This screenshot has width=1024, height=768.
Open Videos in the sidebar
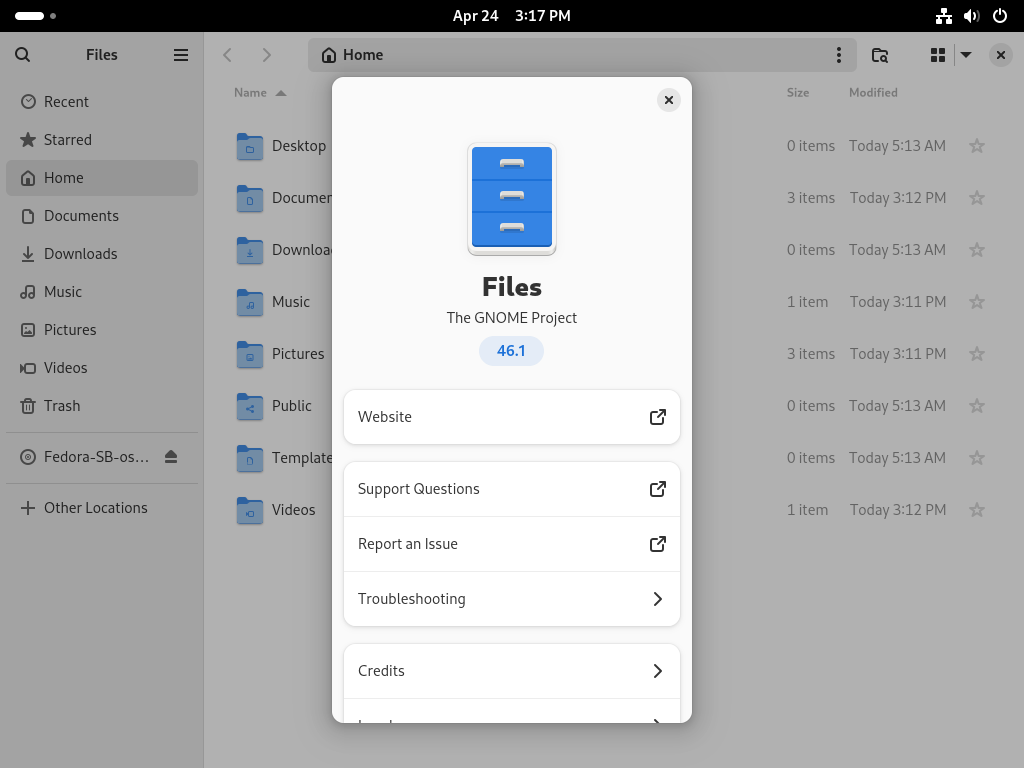[102, 368]
